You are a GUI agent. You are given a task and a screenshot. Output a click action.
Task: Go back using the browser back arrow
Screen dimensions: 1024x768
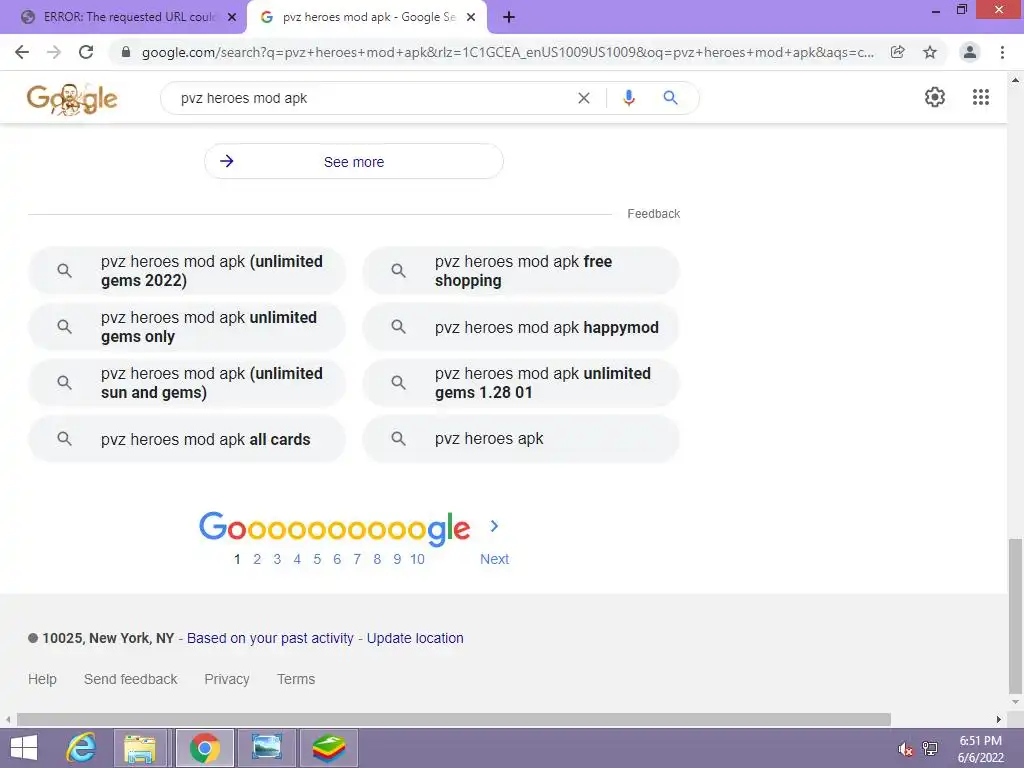click(x=22, y=52)
